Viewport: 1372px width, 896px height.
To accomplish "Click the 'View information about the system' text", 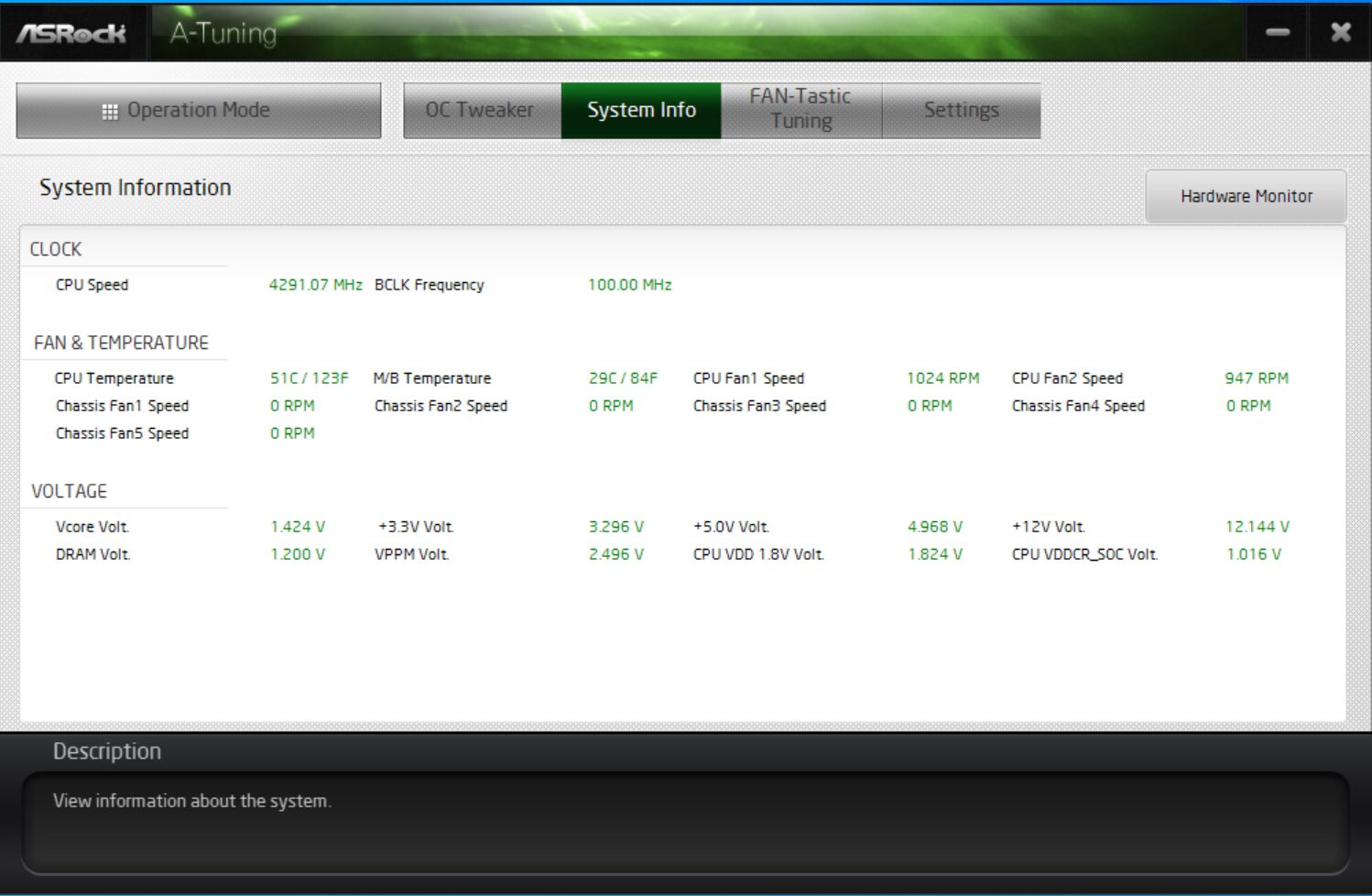I will coord(191,801).
